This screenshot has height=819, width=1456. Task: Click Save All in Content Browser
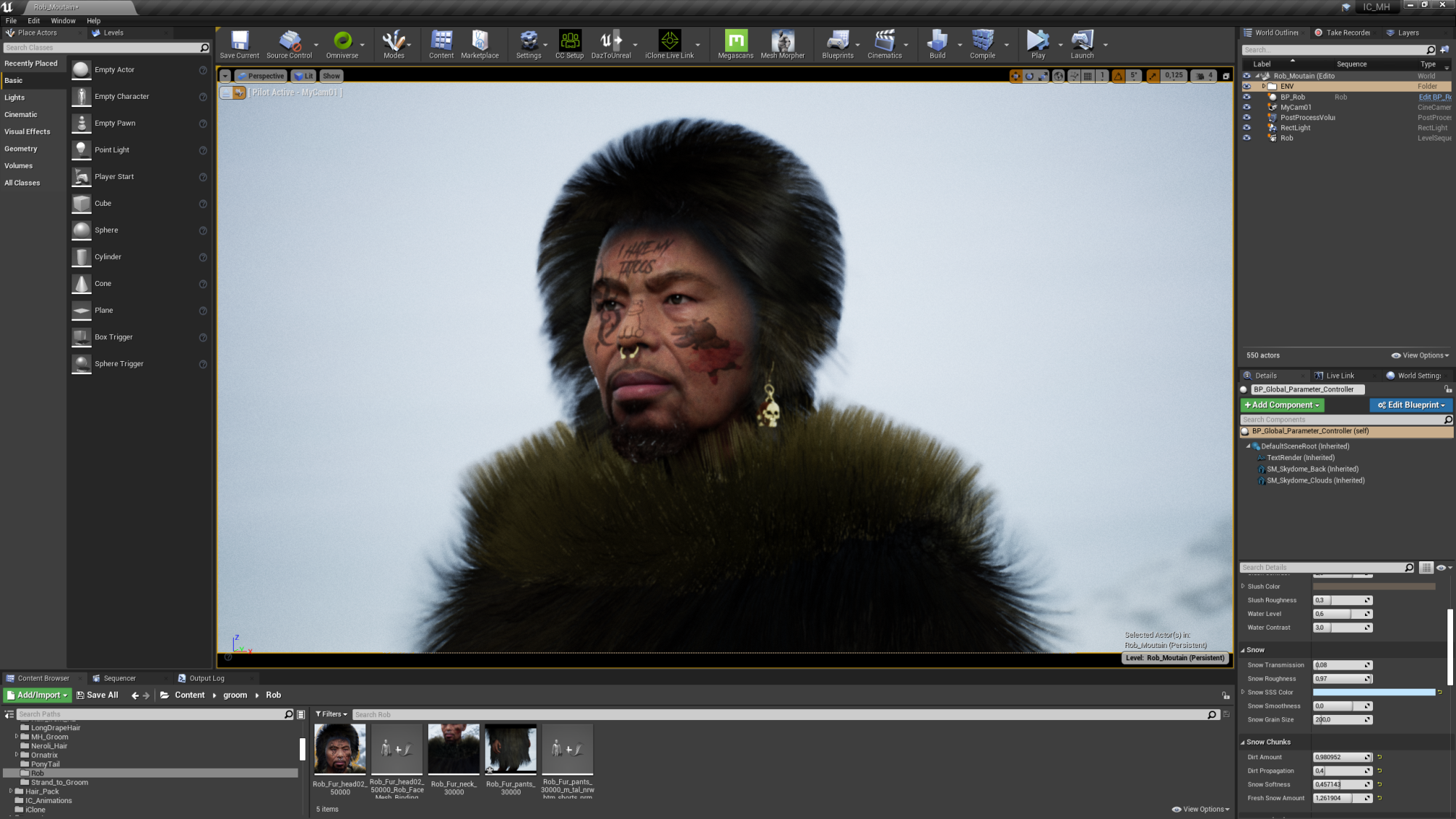pyautogui.click(x=98, y=695)
